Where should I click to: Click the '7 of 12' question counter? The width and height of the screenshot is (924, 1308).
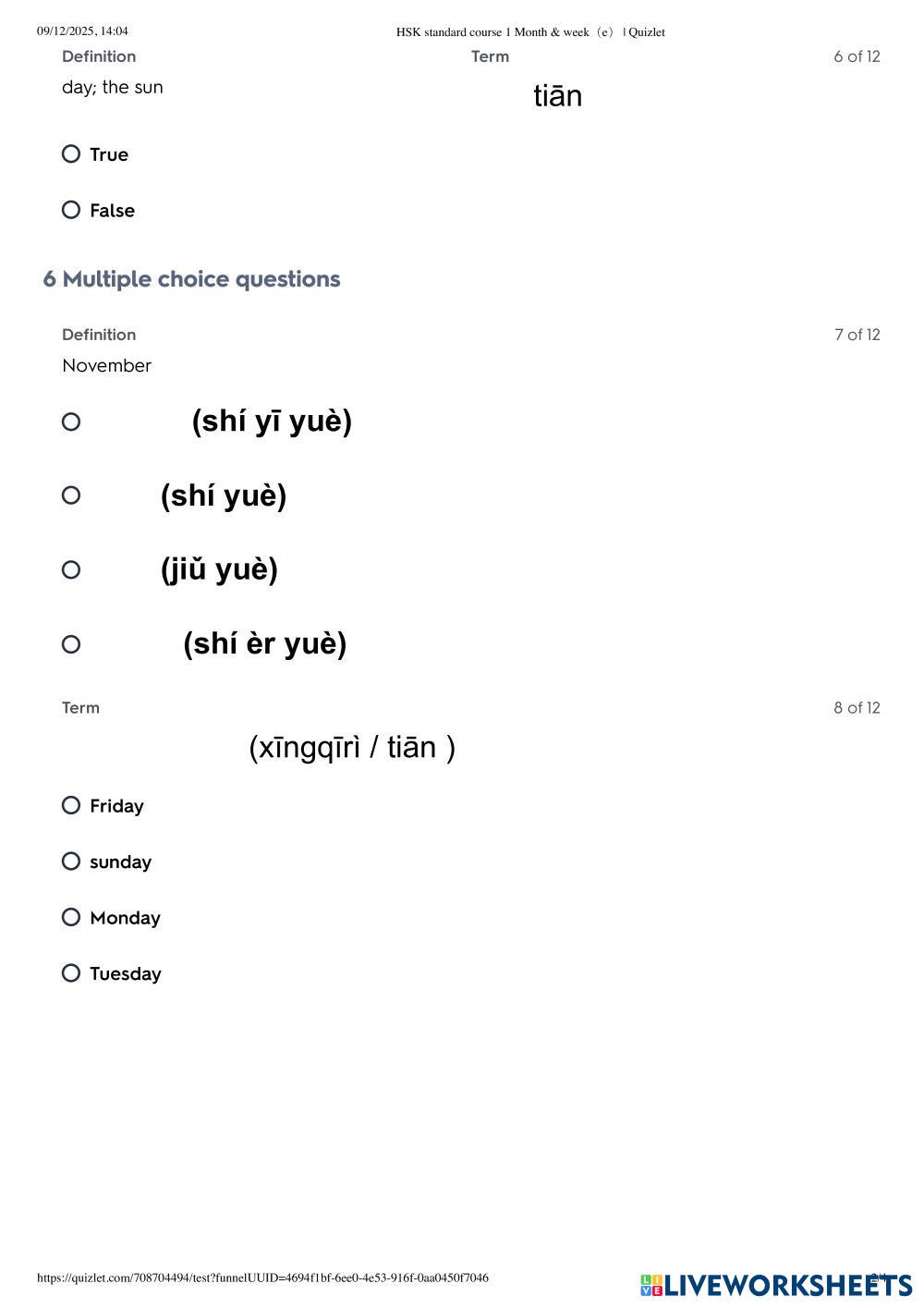tap(857, 335)
